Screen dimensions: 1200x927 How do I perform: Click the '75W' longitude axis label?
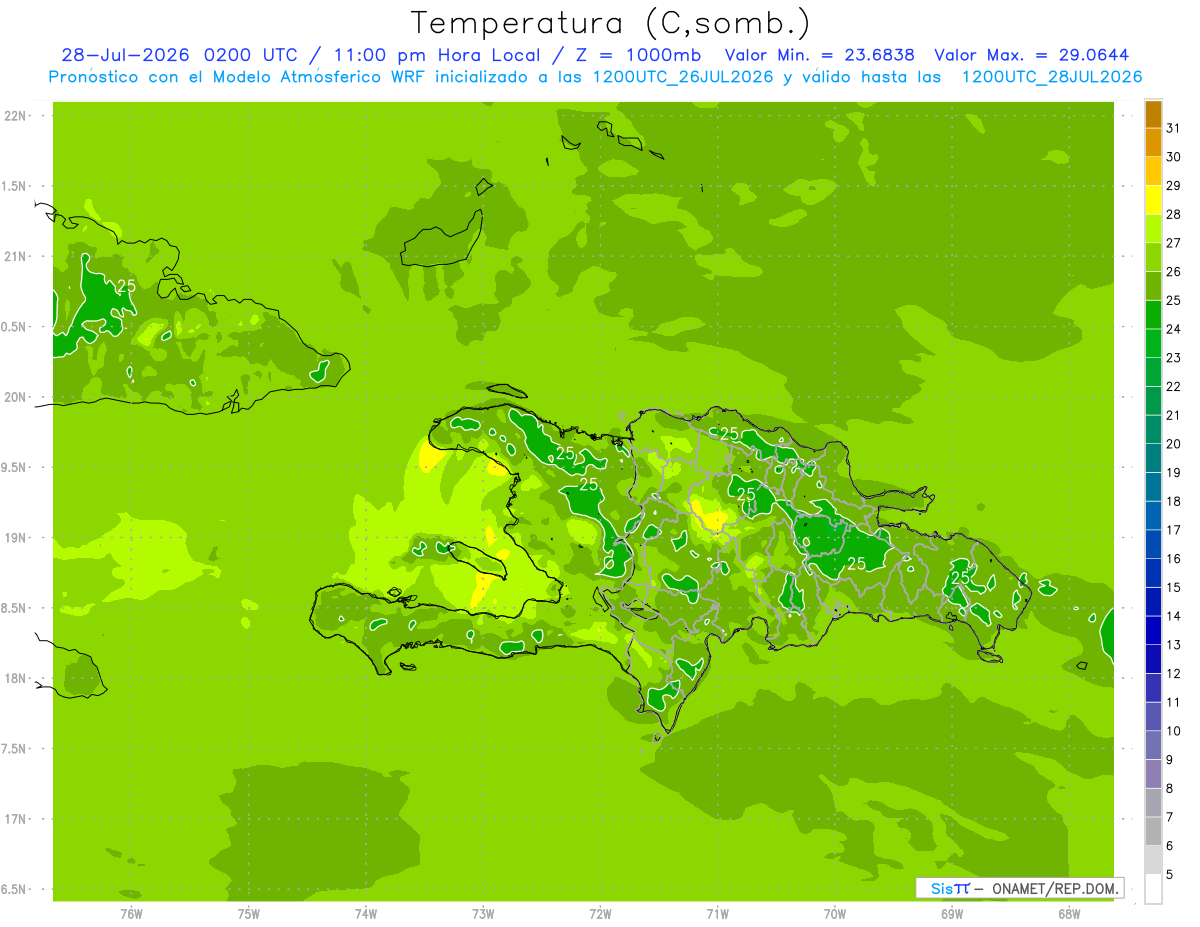[249, 914]
